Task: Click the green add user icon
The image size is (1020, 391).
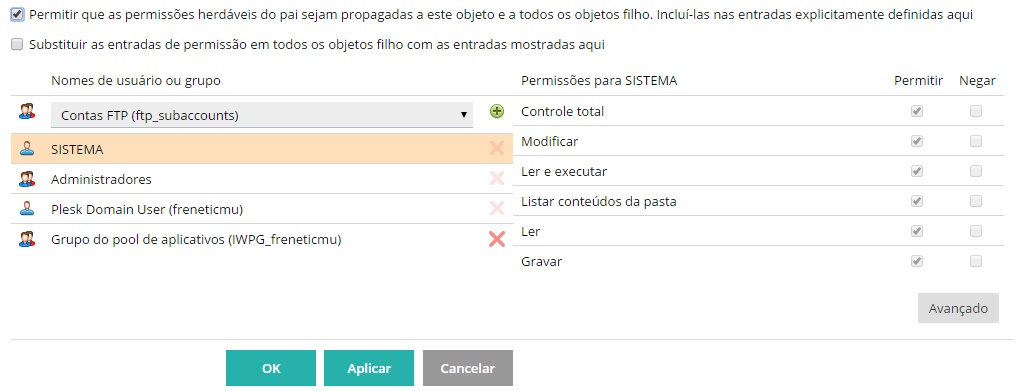Action: [x=496, y=112]
